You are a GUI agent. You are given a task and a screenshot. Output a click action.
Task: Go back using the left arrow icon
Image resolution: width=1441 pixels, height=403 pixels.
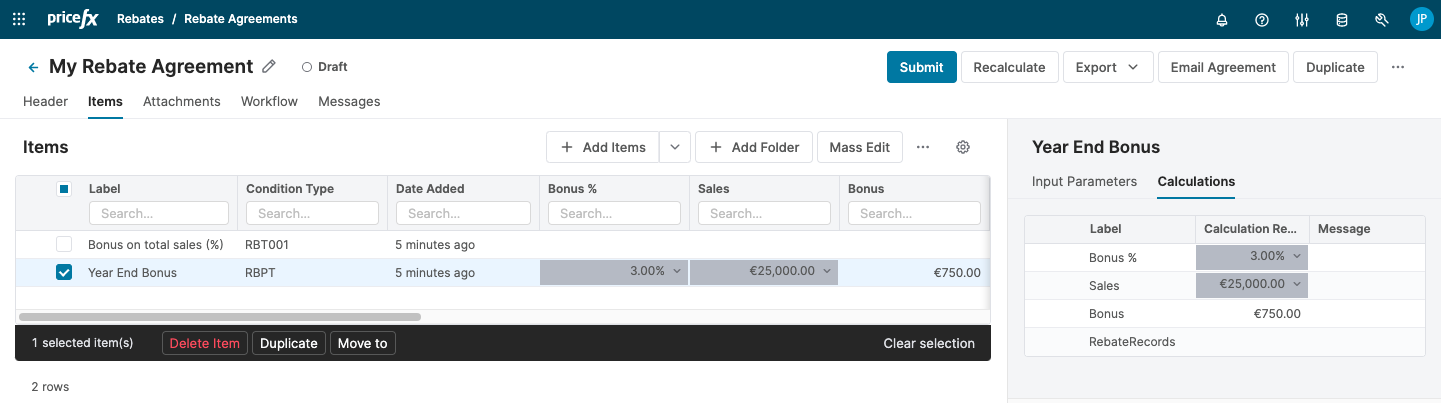tap(33, 67)
